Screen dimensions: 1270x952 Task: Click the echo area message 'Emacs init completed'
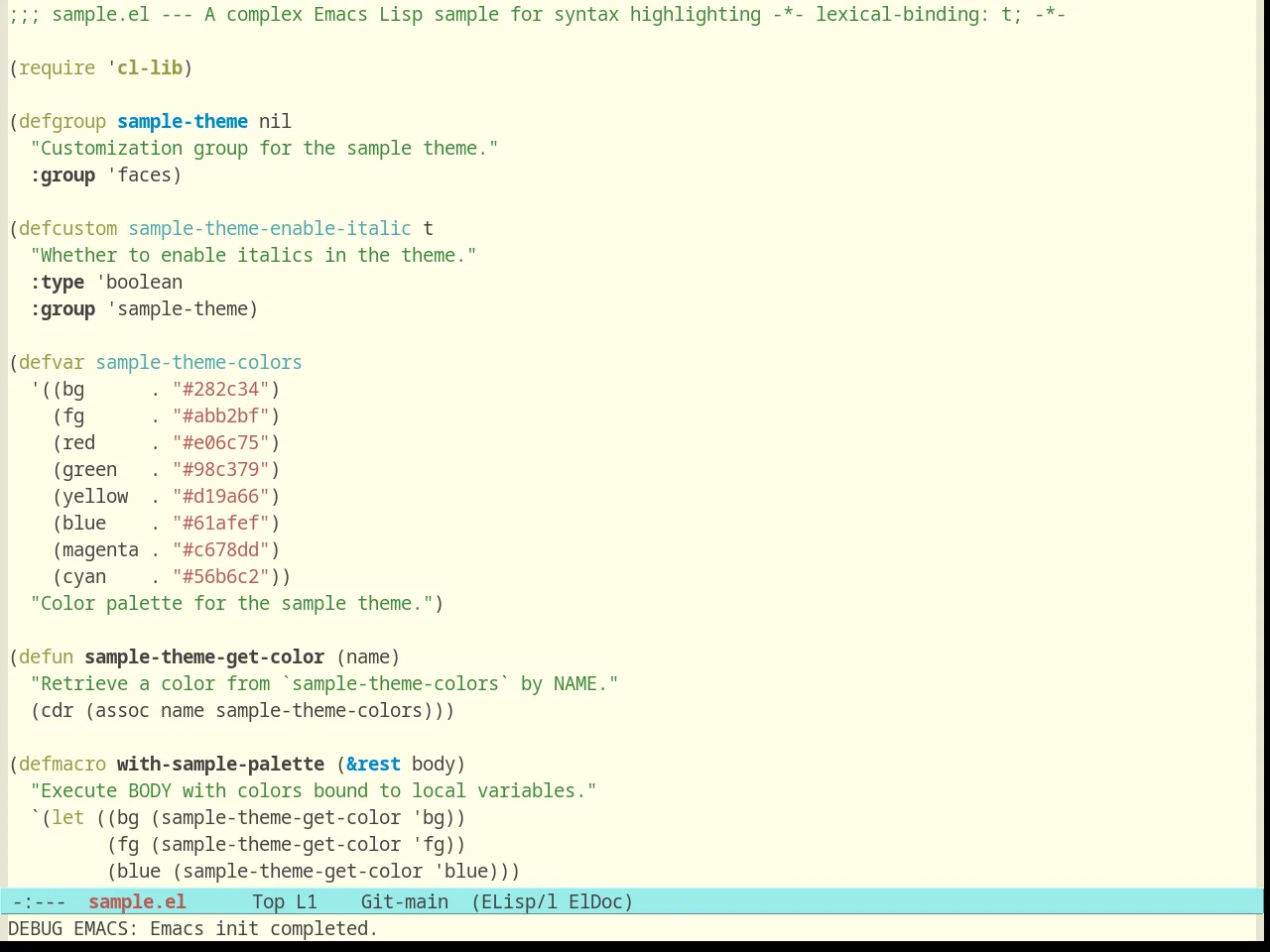click(264, 928)
